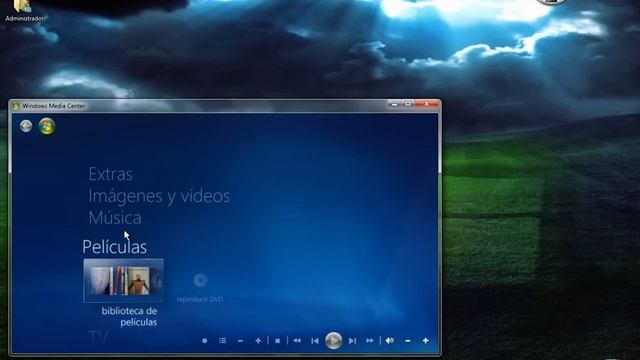Click the Back arrow in Media Center
This screenshot has height=360, width=640.
tap(26, 126)
